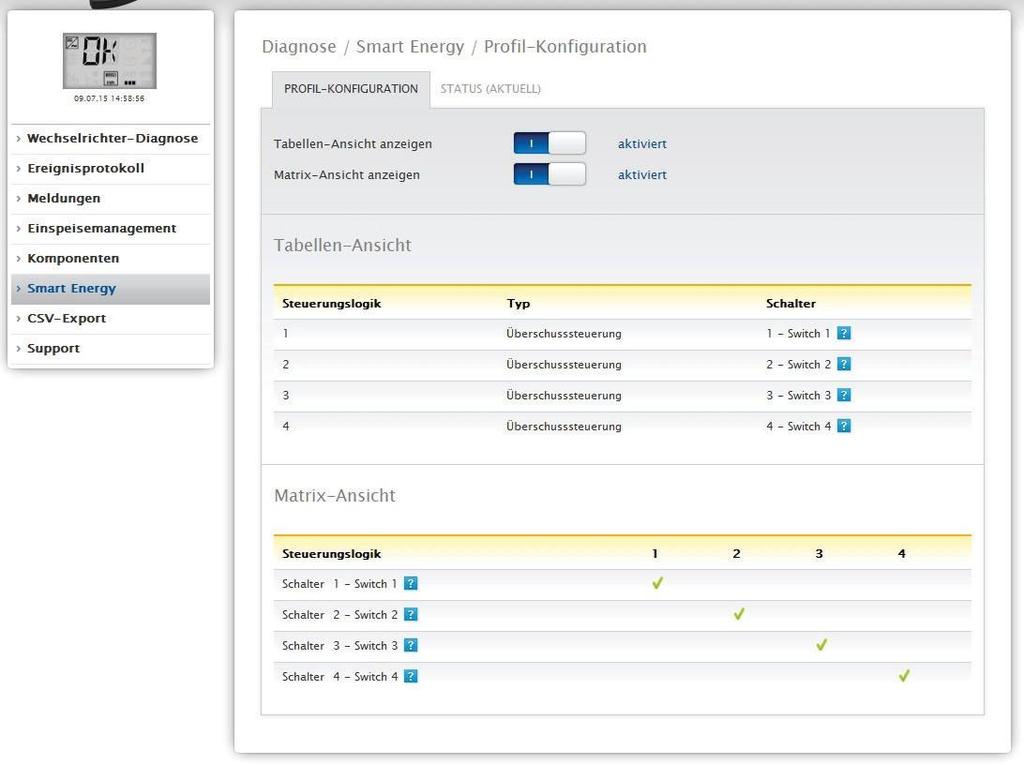The image size is (1024, 765).
Task: Expand the CSV-Export chevron
Action: [18, 319]
